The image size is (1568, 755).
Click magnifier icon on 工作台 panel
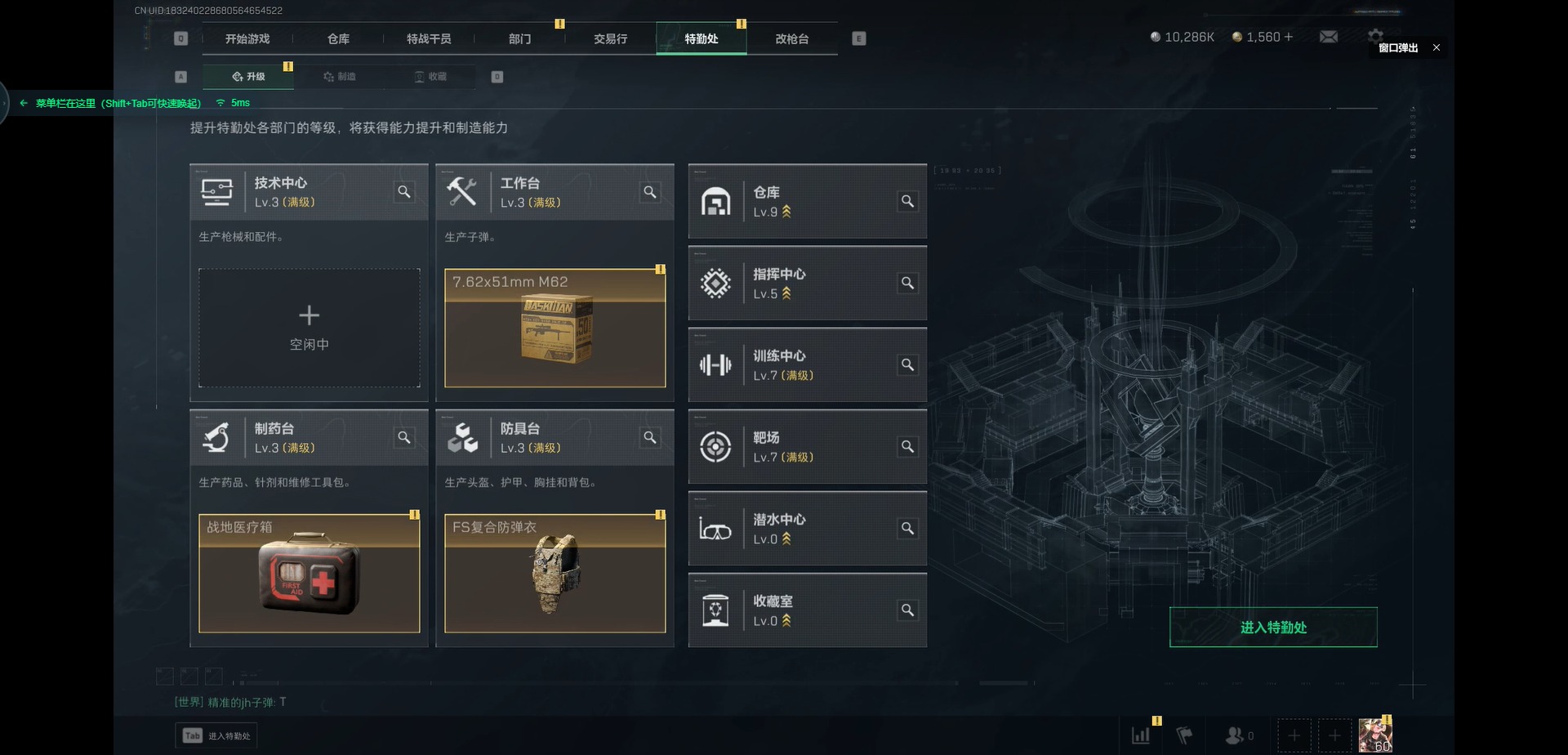[650, 192]
